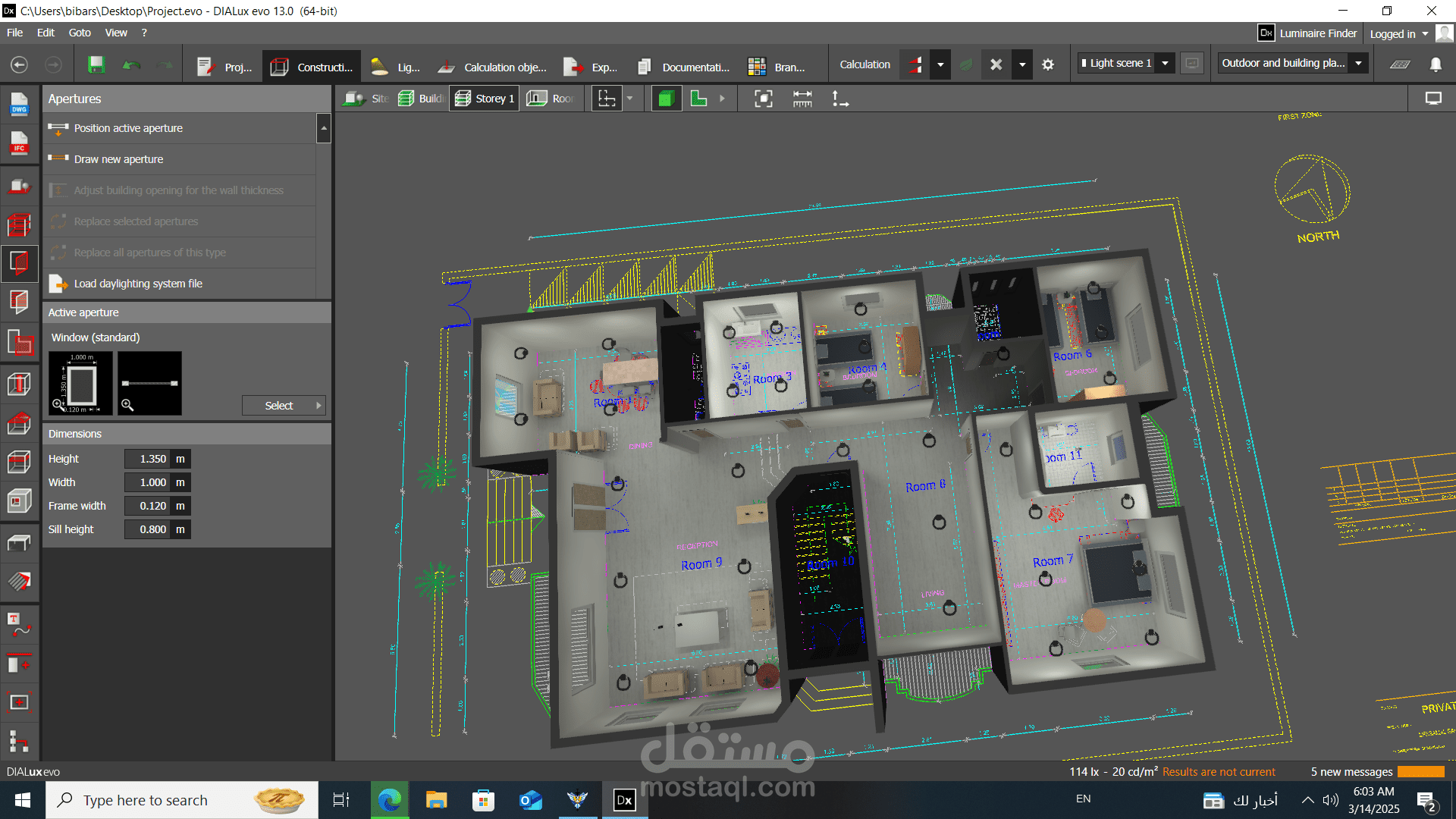
Task: Click the DWG import icon in sidebar
Action: (19, 104)
